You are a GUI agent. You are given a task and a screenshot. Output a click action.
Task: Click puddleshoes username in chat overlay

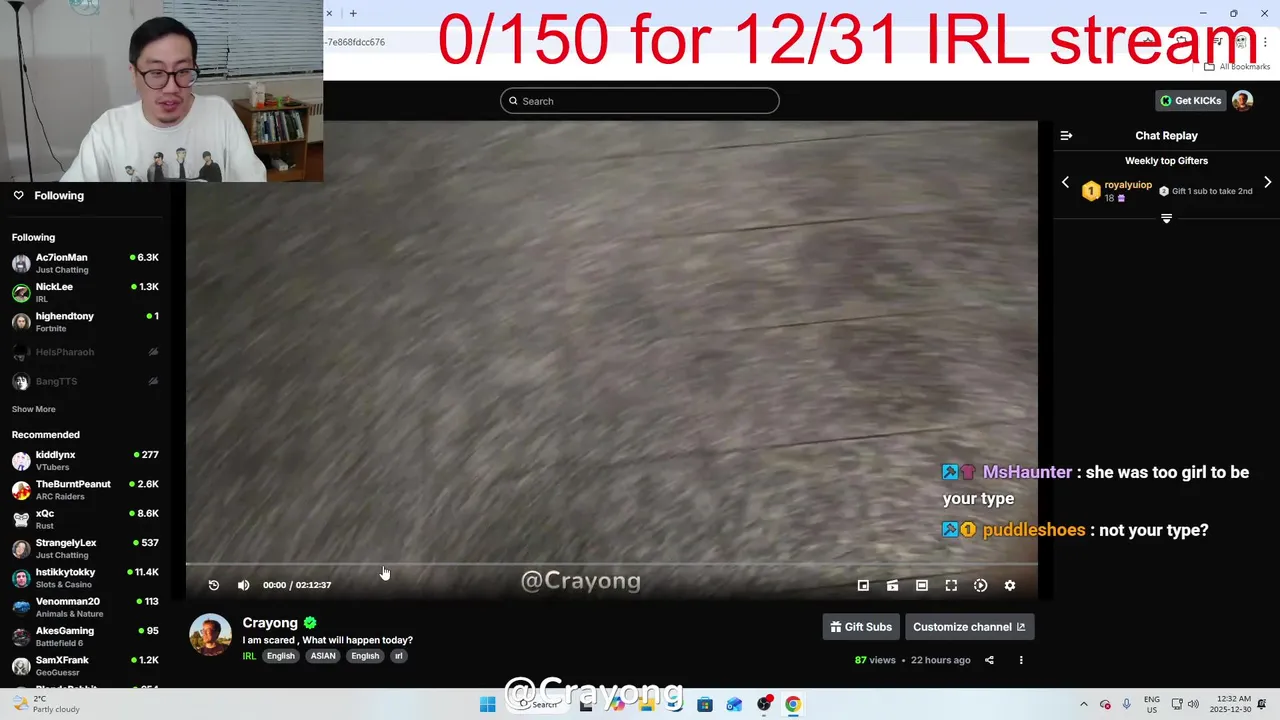tap(1034, 530)
